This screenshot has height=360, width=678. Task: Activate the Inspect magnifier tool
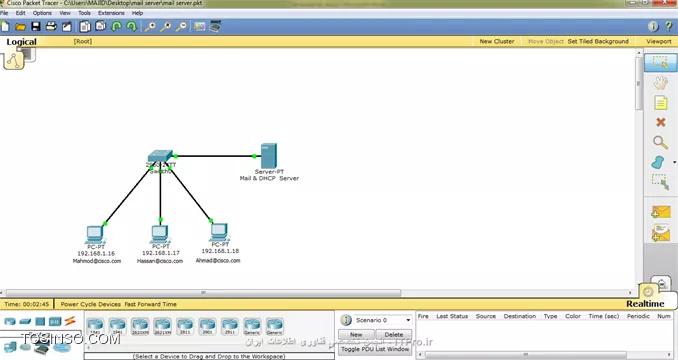pyautogui.click(x=660, y=142)
